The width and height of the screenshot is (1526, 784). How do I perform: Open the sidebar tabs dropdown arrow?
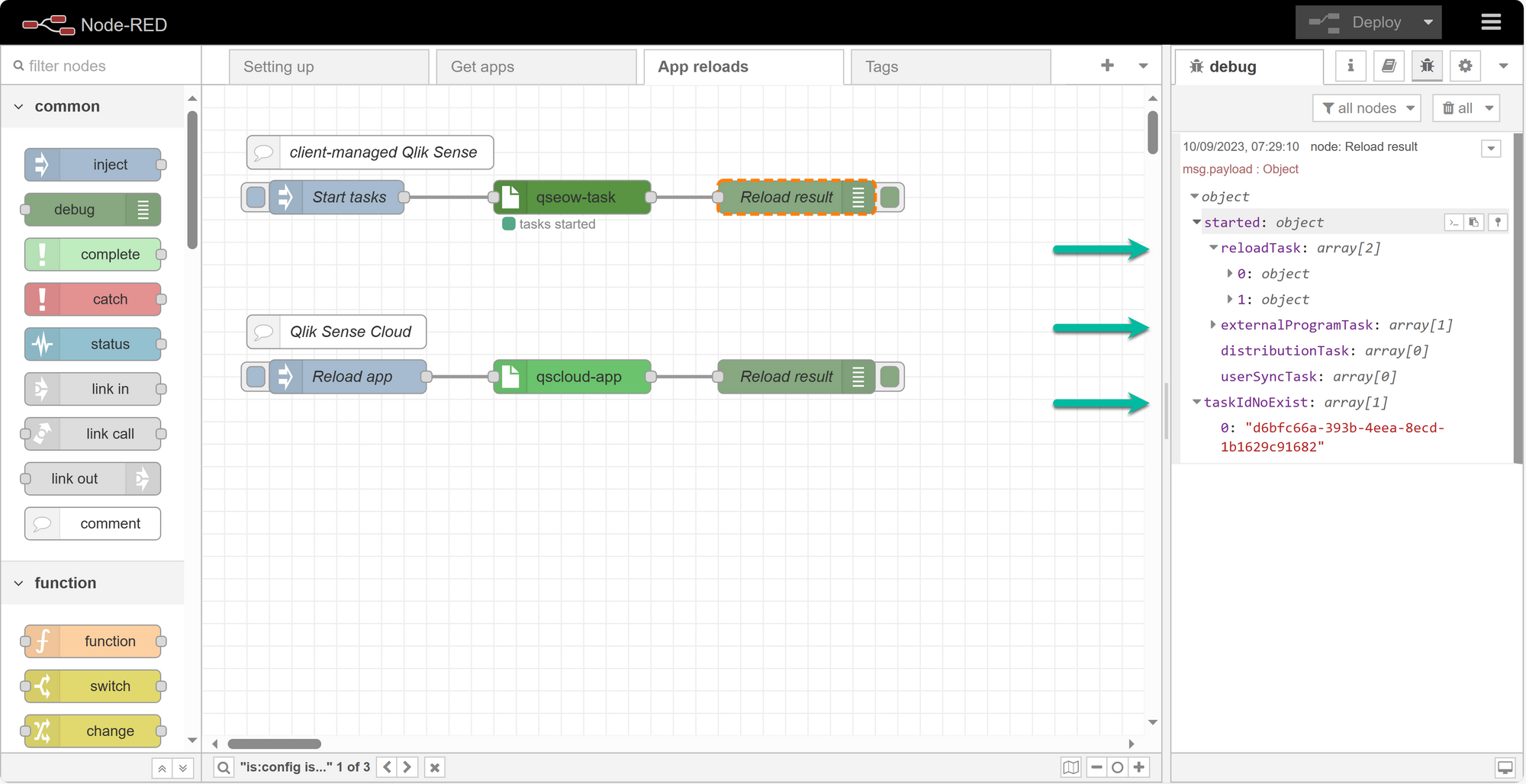pos(1503,66)
